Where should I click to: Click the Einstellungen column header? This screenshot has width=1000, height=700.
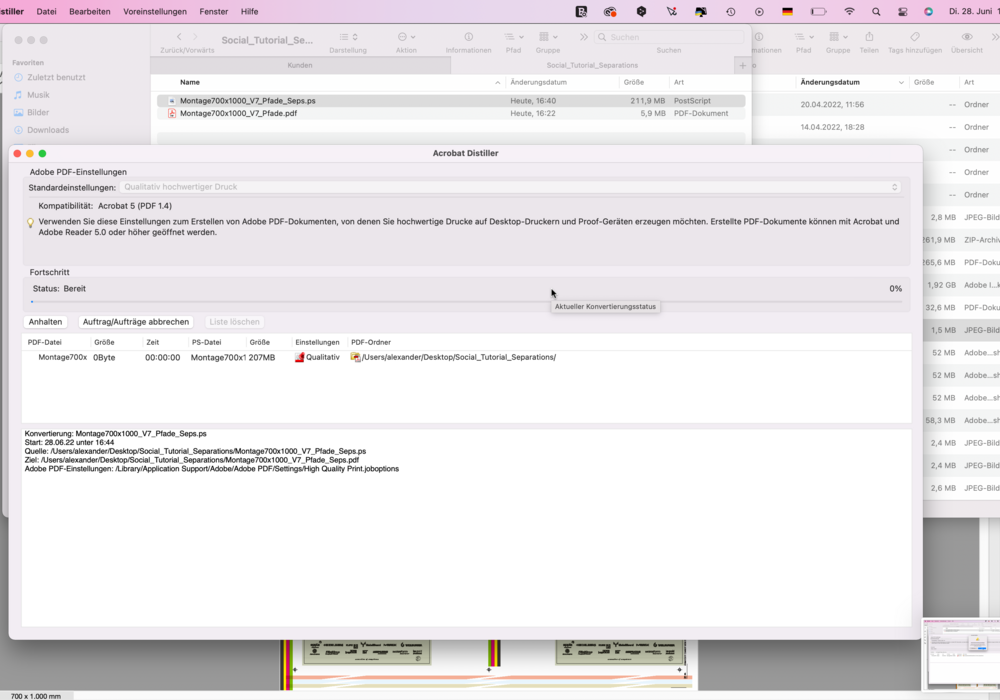(x=317, y=342)
